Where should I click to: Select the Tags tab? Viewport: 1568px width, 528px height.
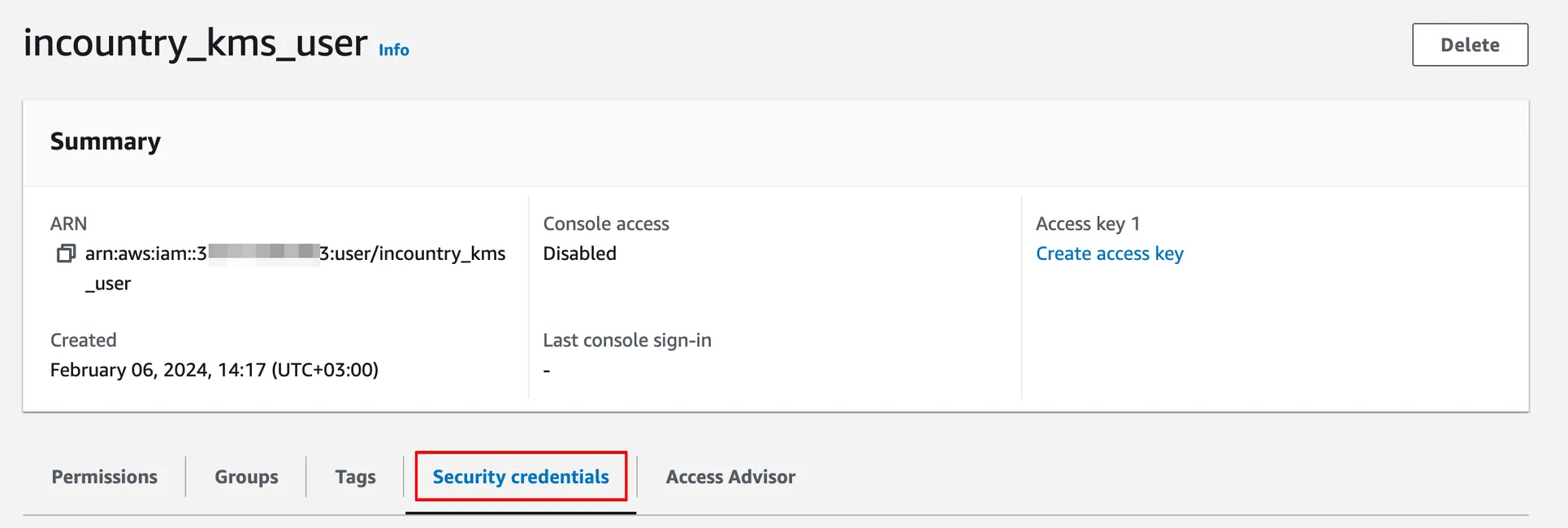355,477
